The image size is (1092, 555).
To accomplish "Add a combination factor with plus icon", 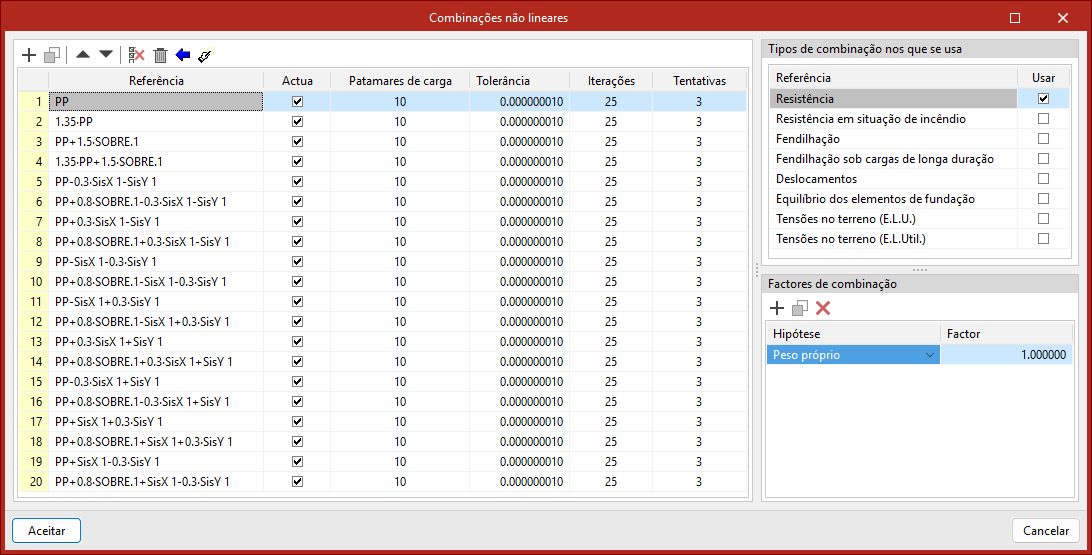I will pyautogui.click(x=777, y=308).
